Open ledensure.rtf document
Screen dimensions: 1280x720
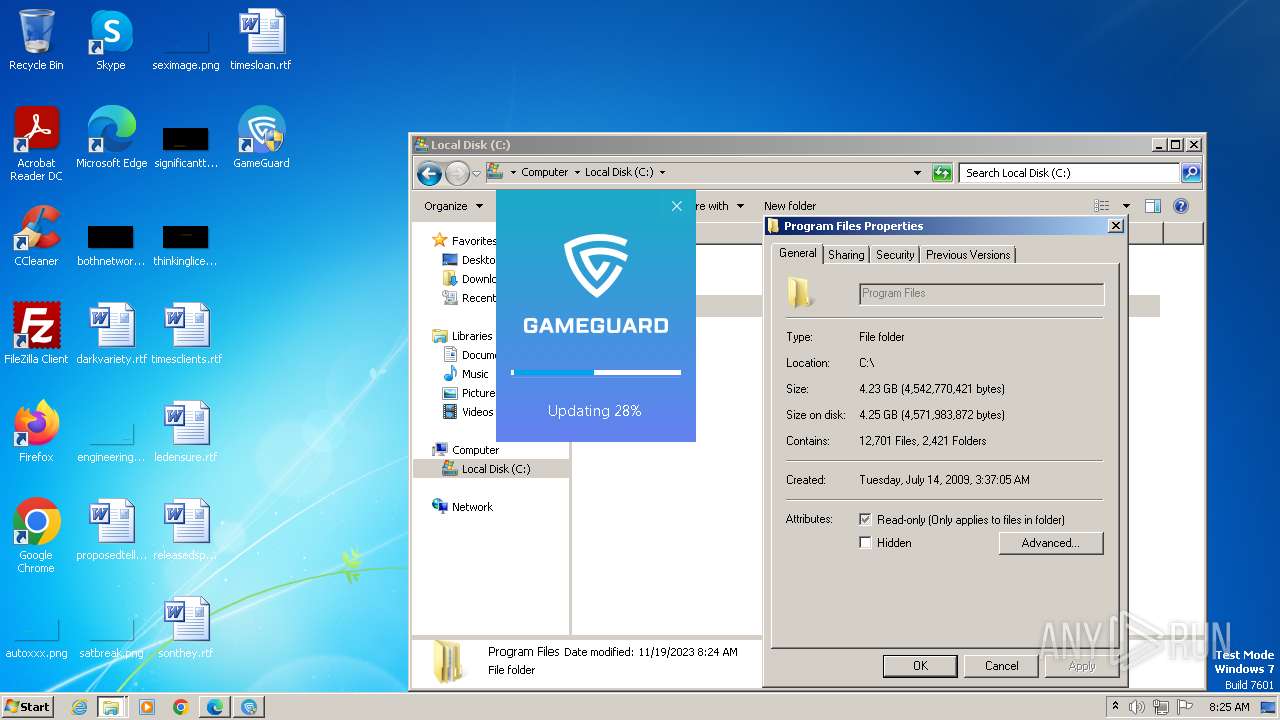click(x=186, y=432)
